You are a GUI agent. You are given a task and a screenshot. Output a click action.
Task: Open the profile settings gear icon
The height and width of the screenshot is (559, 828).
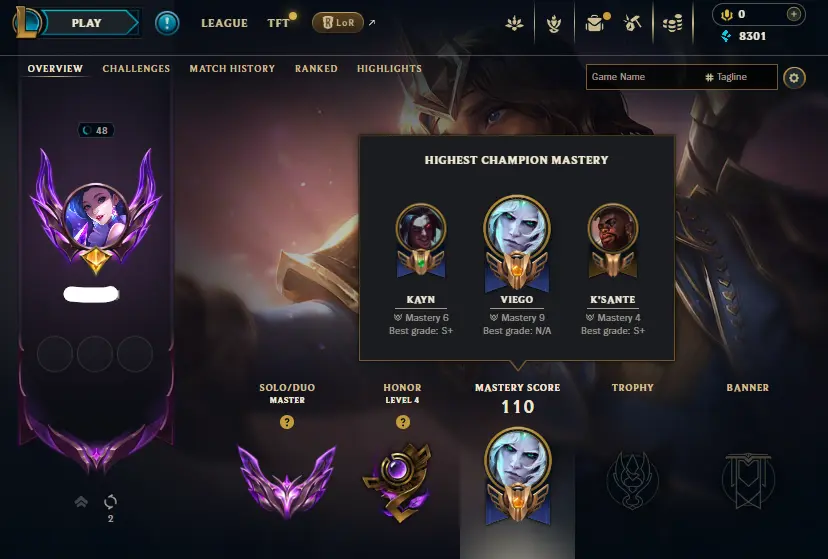[x=794, y=78]
